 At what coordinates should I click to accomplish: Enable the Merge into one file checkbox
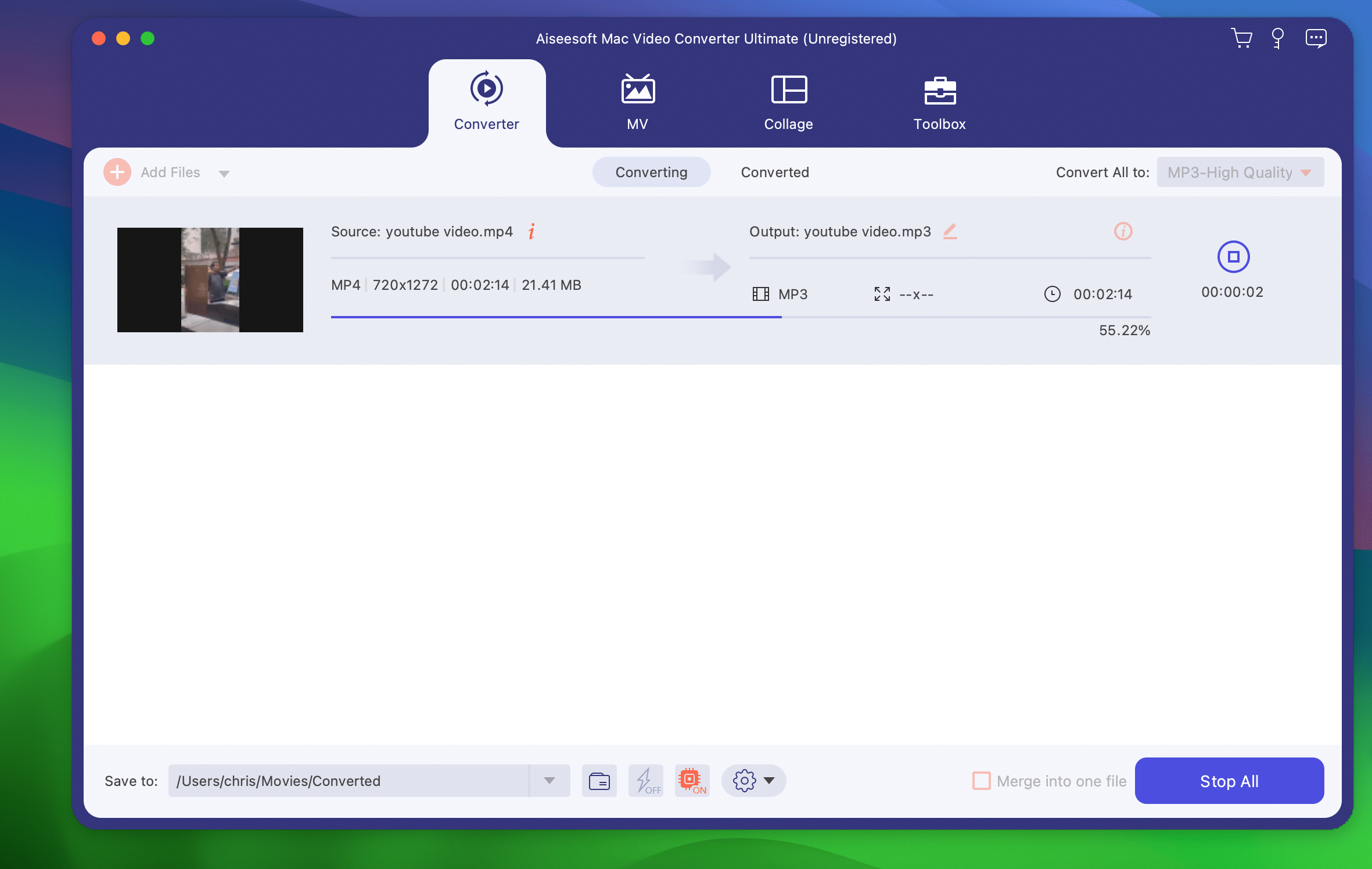coord(981,781)
